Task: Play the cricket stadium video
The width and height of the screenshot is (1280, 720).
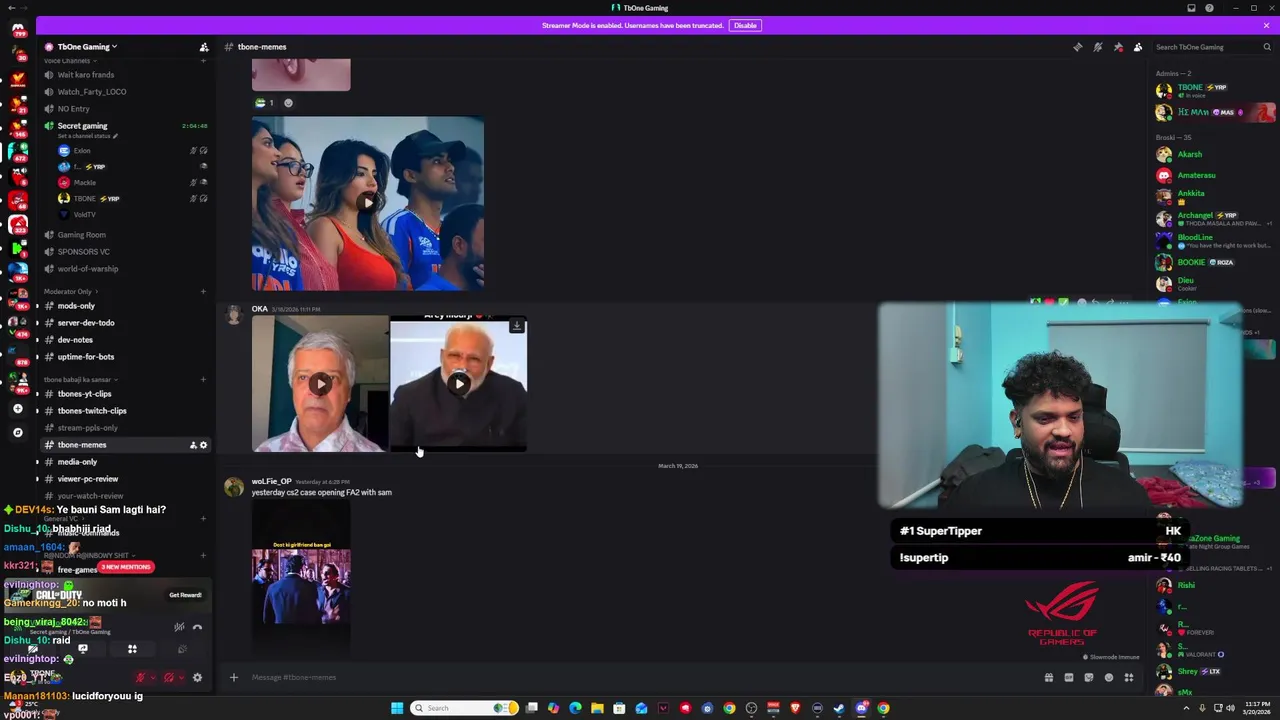Action: tap(368, 203)
